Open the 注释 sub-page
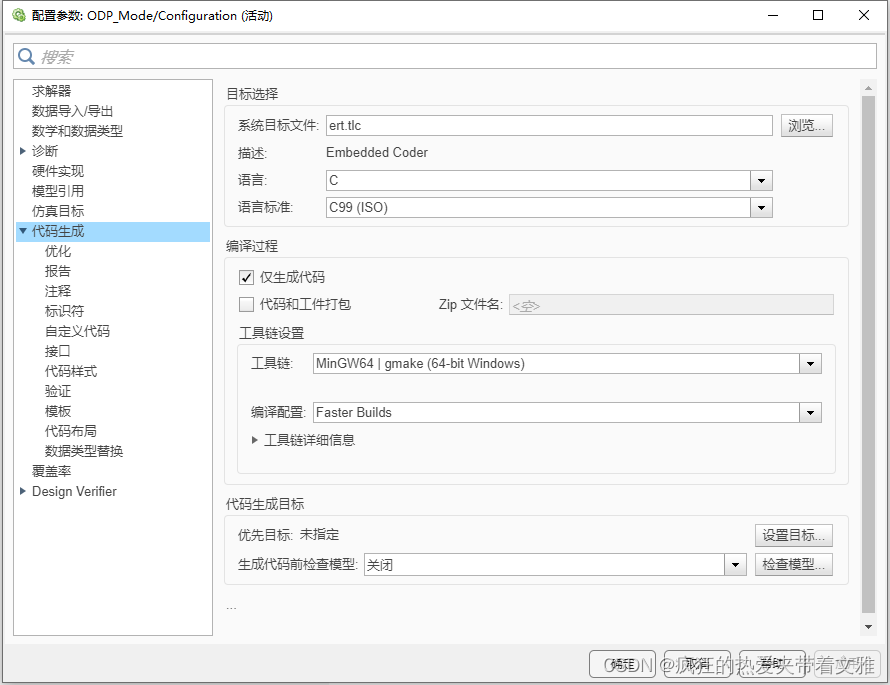Viewport: 890px width, 685px height. point(58,291)
